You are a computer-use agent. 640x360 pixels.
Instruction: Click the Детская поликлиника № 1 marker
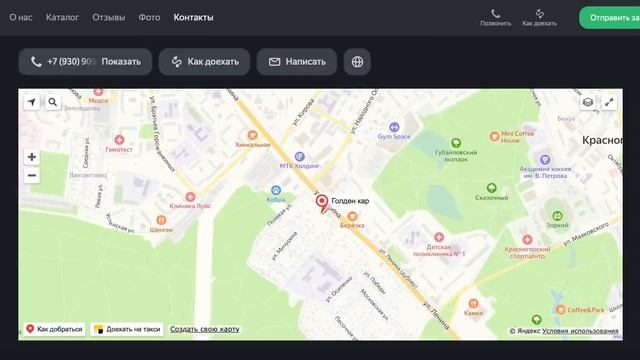click(439, 237)
